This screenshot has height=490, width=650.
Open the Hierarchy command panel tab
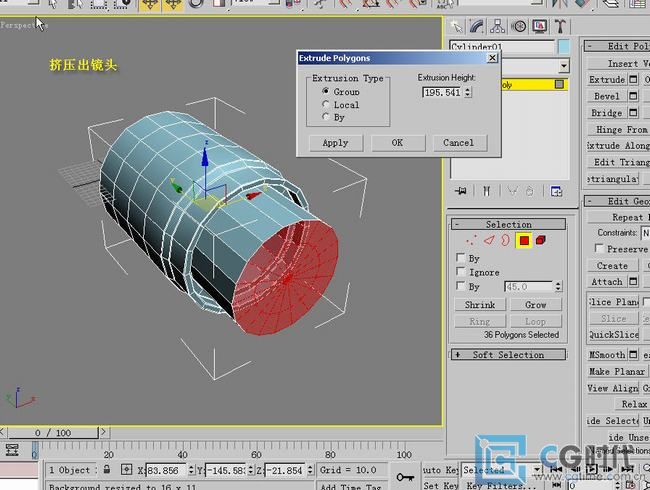(x=497, y=27)
